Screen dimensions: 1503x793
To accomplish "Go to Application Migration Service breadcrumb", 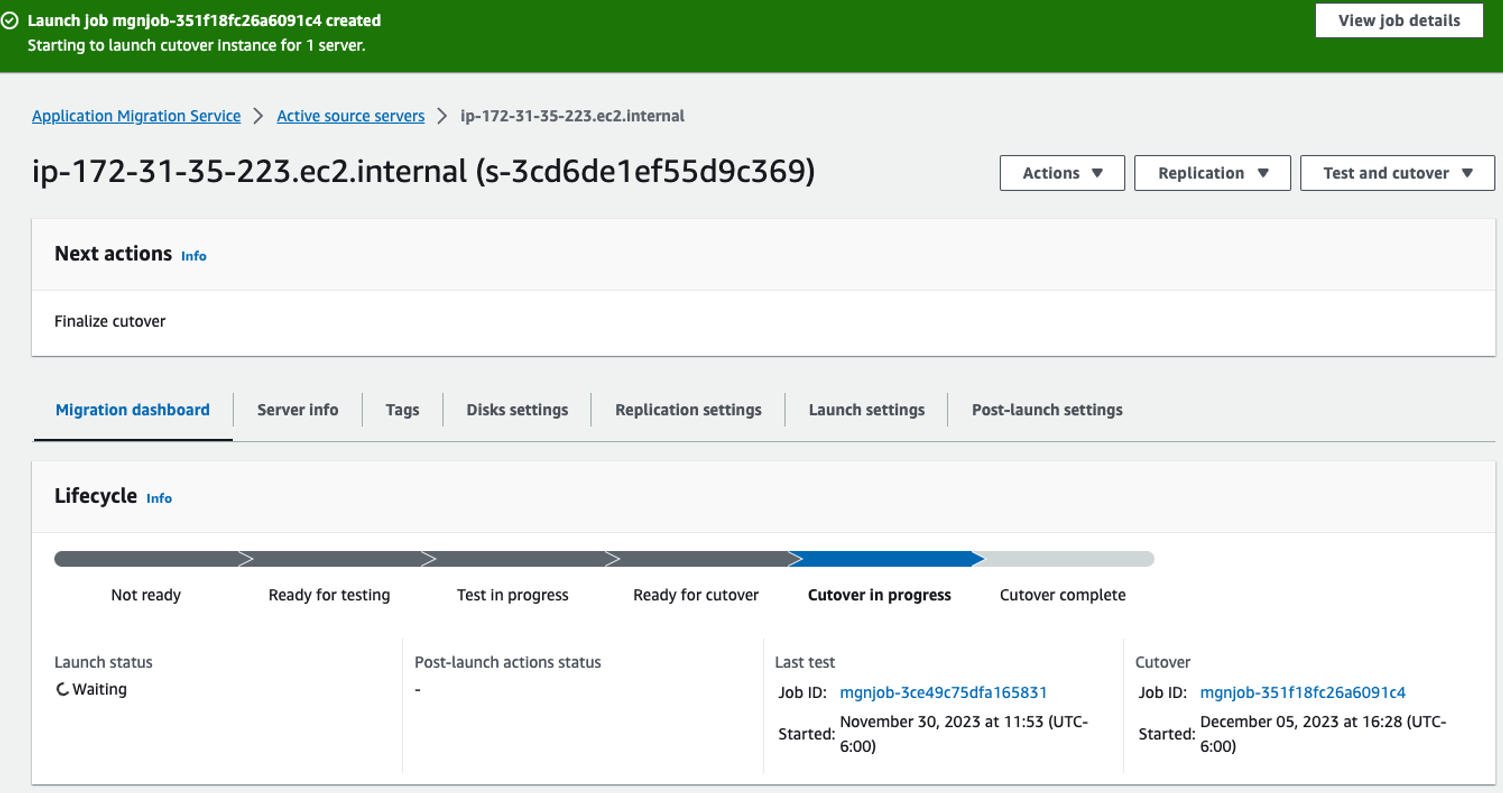I will [x=136, y=116].
